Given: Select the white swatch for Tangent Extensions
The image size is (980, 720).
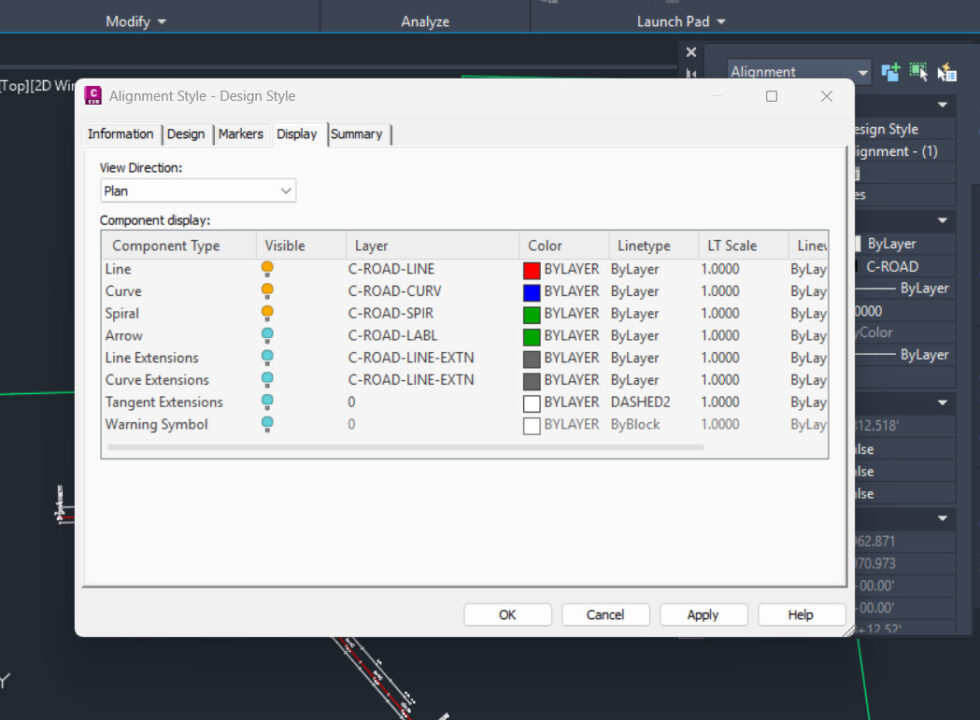Looking at the screenshot, I should pos(532,403).
